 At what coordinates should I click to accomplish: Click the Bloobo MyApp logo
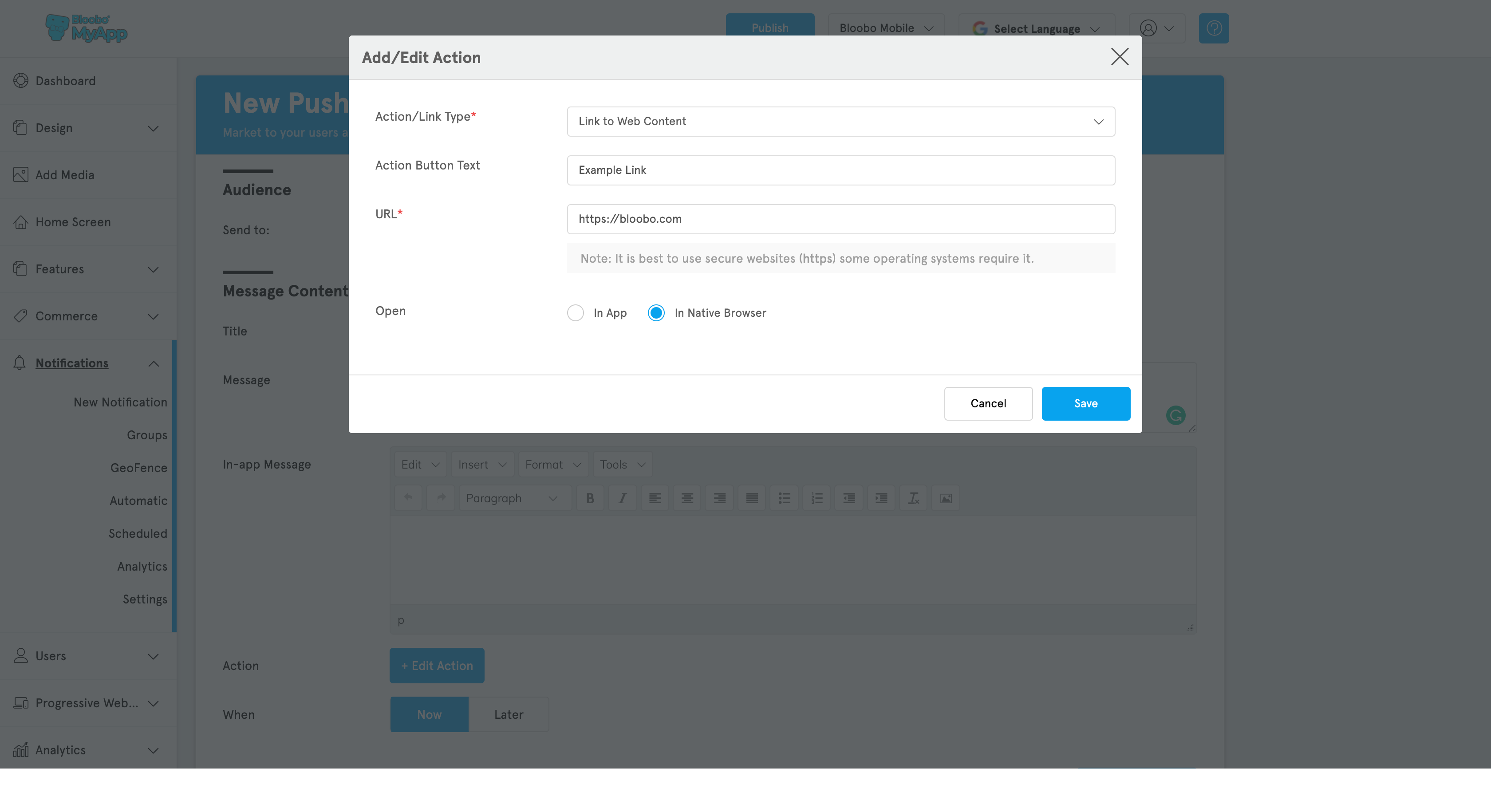(86, 28)
